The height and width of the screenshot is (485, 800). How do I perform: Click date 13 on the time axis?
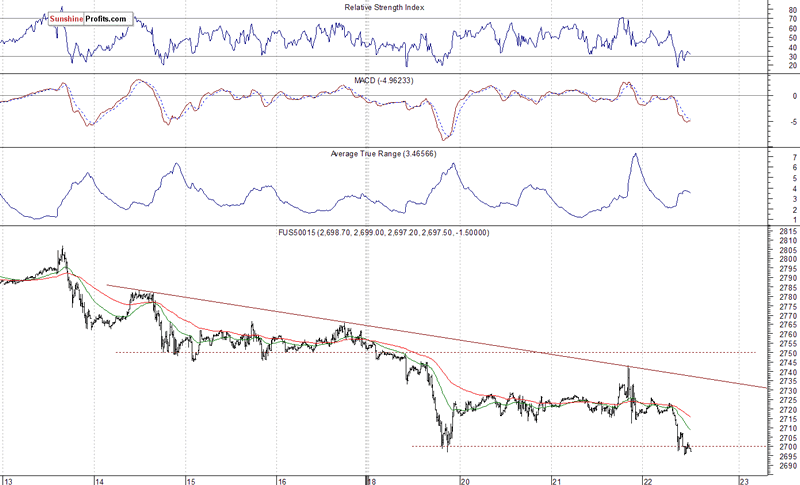(8, 479)
